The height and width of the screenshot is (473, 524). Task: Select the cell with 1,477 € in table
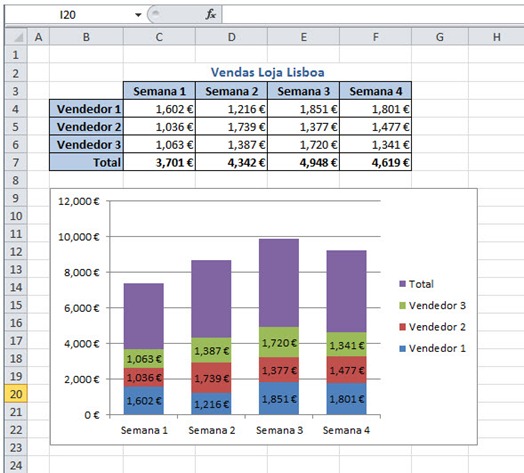pyautogui.click(x=375, y=127)
